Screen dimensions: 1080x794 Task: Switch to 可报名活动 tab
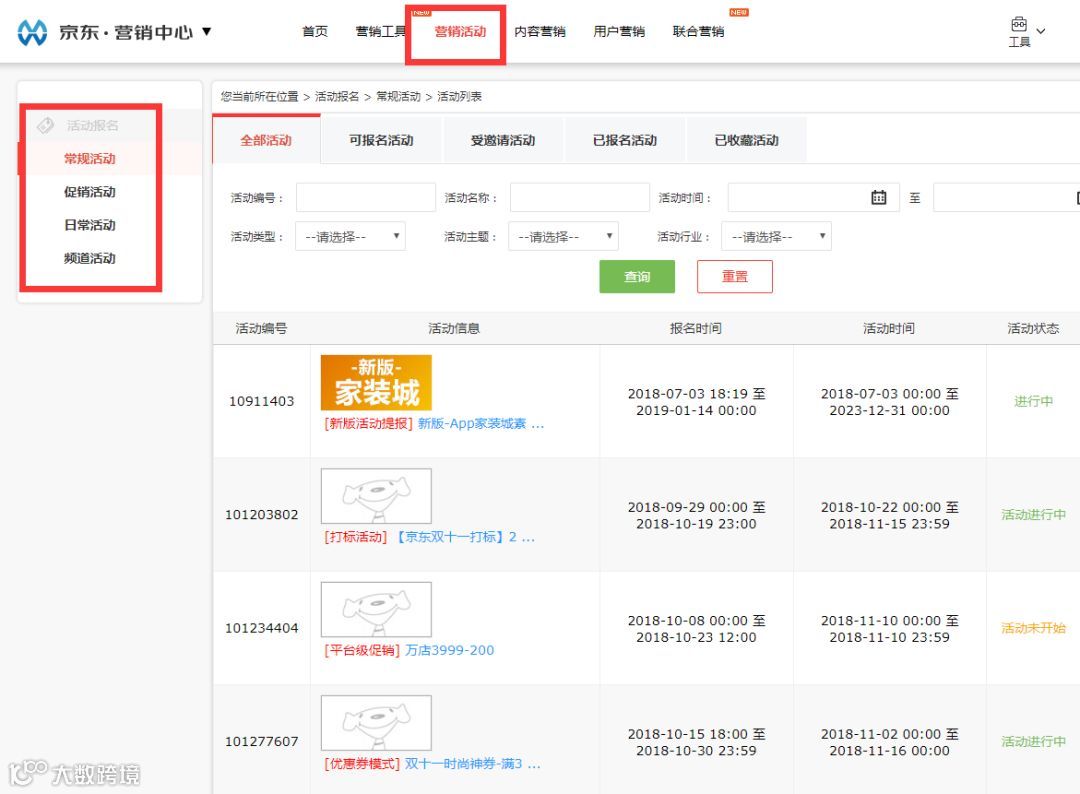(x=381, y=140)
